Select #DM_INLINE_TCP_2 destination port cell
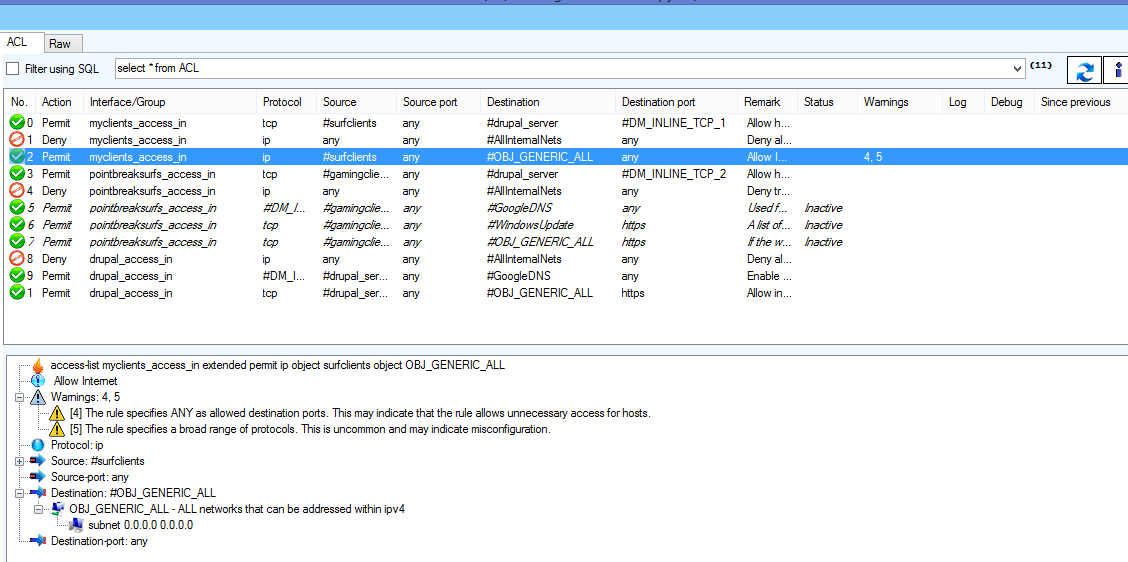This screenshot has width=1128, height=562. point(673,173)
